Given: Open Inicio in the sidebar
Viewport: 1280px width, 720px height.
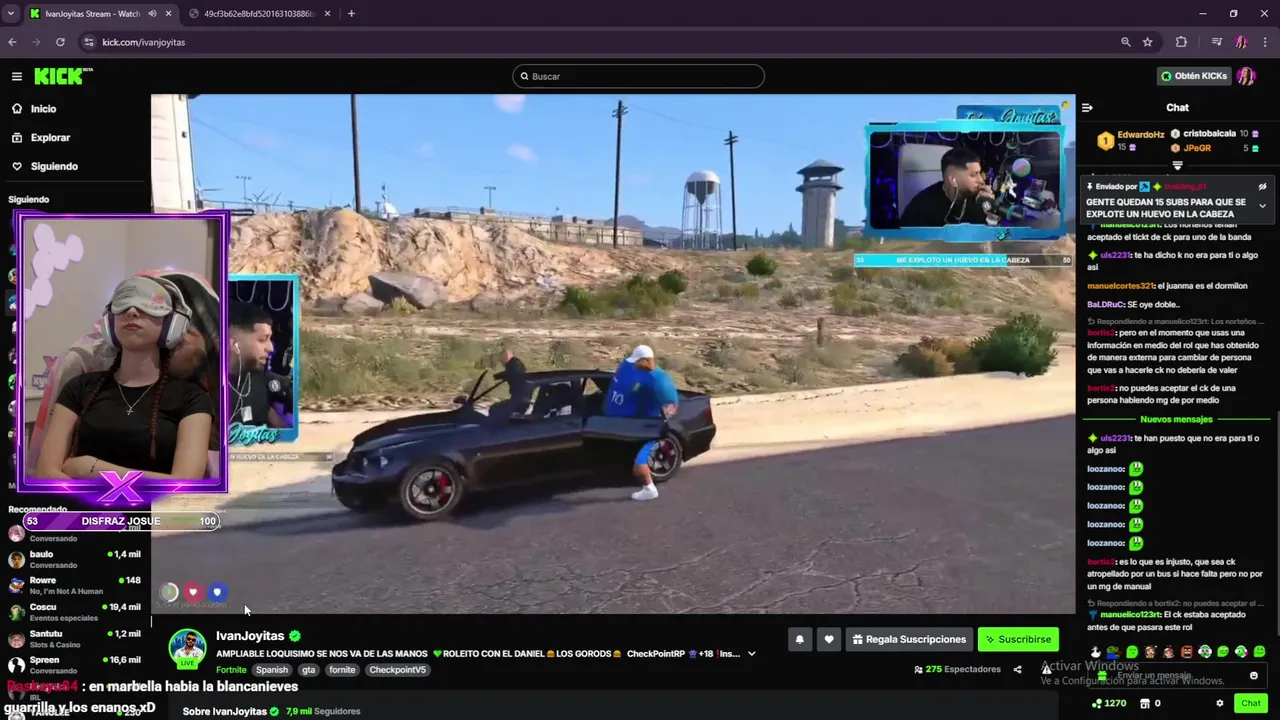Looking at the screenshot, I should (x=43, y=109).
